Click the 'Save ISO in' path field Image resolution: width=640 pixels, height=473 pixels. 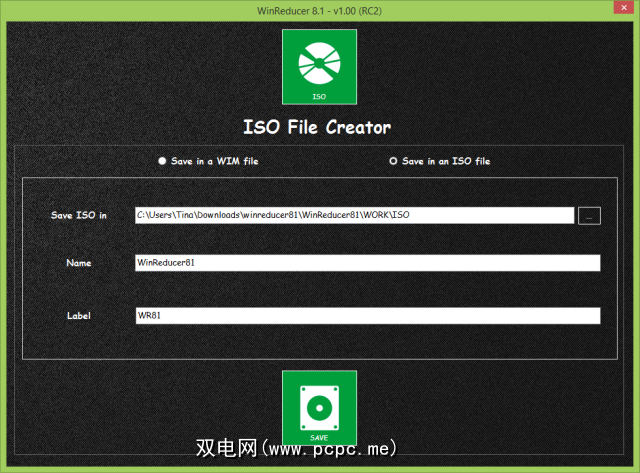[354, 215]
